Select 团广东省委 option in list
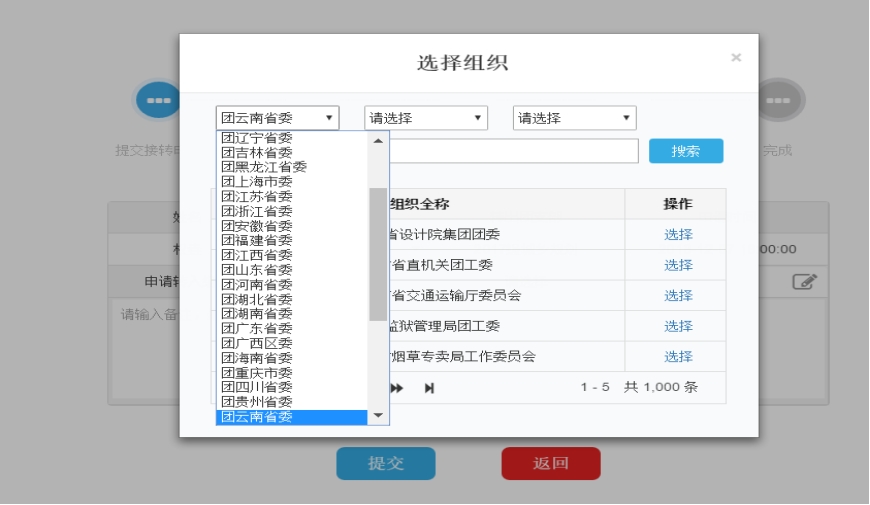This screenshot has width=870, height=505. 257,328
